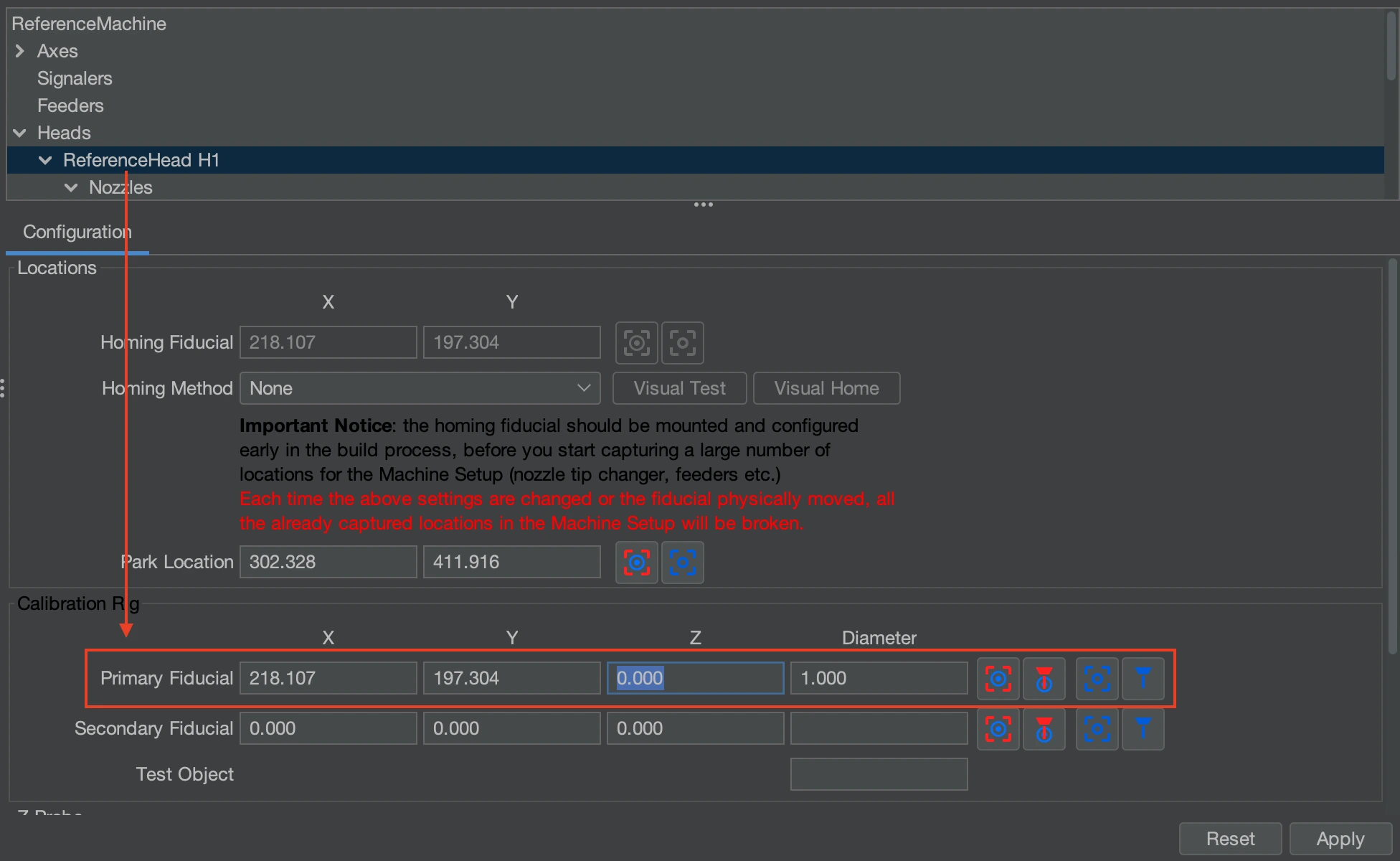
Task: Select the Configuration tab
Action: point(77,232)
